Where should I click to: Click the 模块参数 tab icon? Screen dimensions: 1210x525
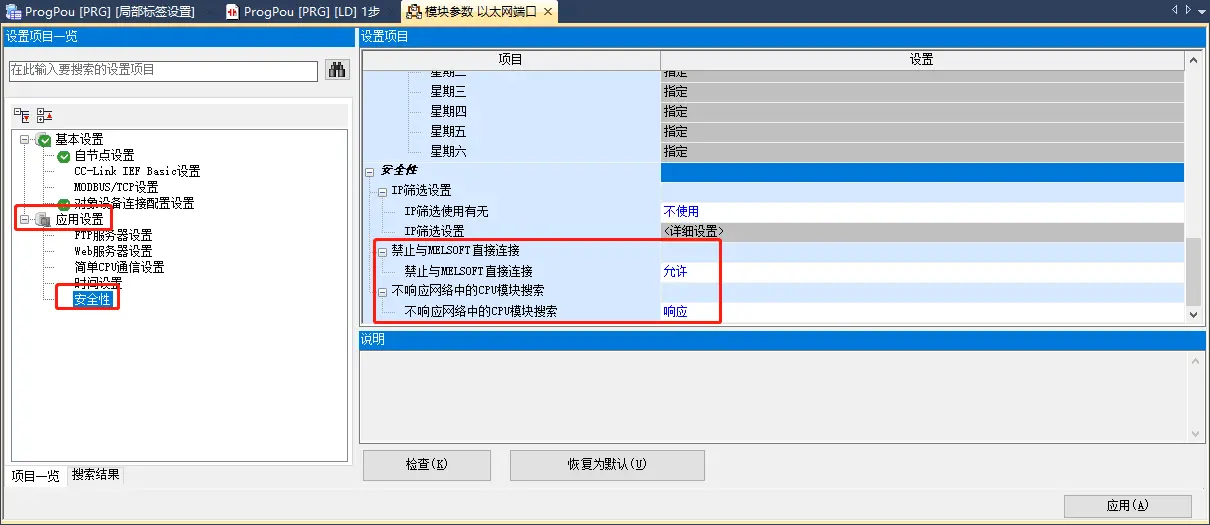[x=414, y=11]
